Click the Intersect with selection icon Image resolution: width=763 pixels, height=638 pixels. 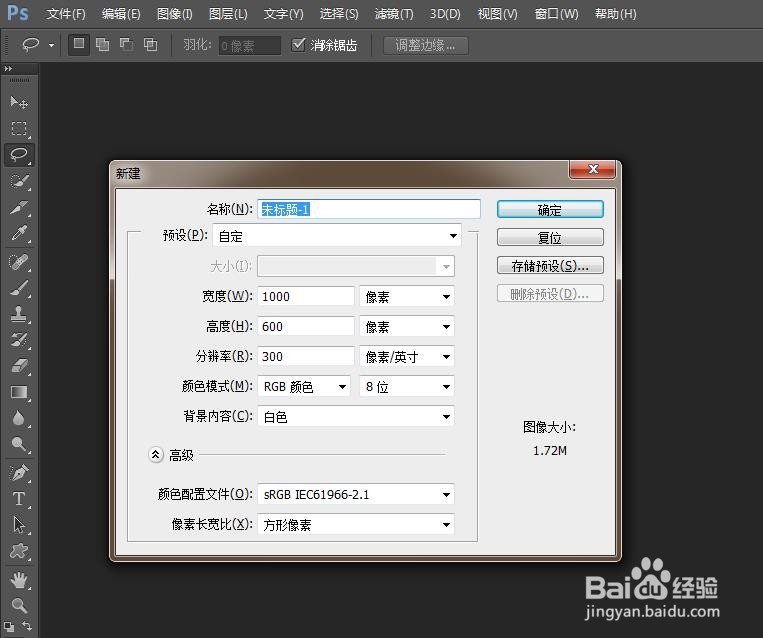point(150,45)
